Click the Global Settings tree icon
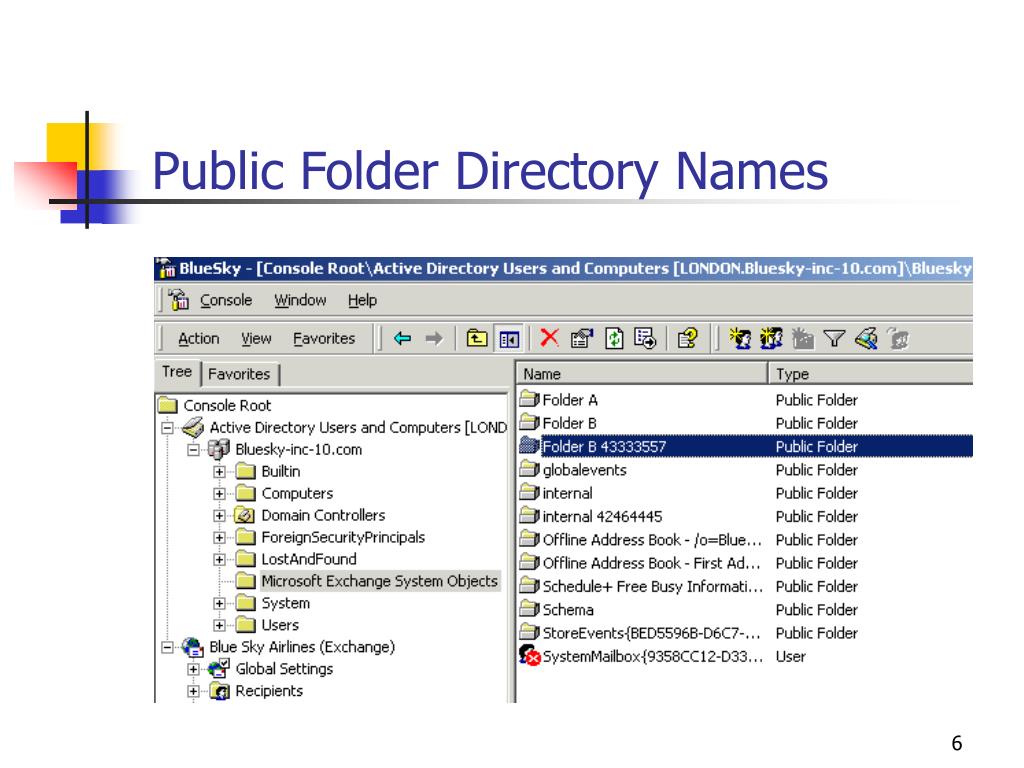 tap(219, 669)
